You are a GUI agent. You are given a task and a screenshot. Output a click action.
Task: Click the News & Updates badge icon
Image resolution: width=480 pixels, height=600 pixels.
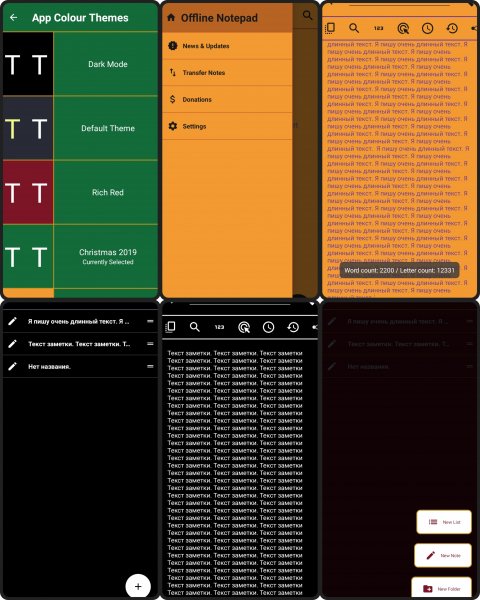pos(173,46)
